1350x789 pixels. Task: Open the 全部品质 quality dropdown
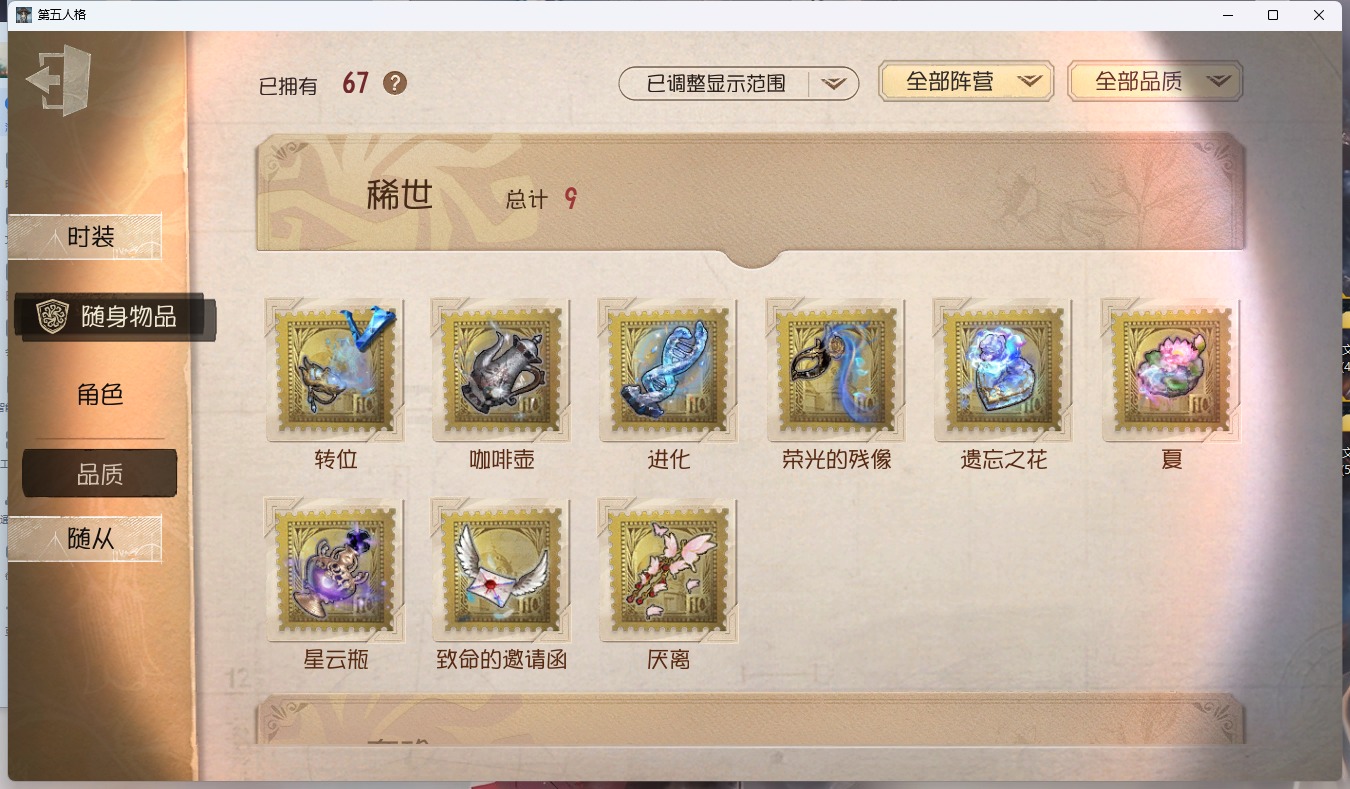click(x=1155, y=82)
